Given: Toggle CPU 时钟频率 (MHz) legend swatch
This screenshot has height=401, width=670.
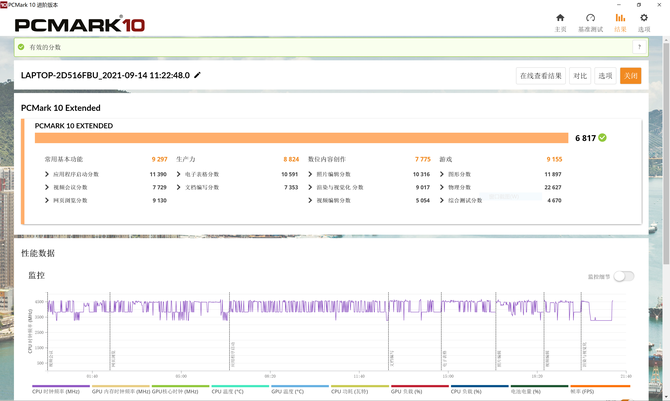Looking at the screenshot, I should pyautogui.click(x=61, y=386).
